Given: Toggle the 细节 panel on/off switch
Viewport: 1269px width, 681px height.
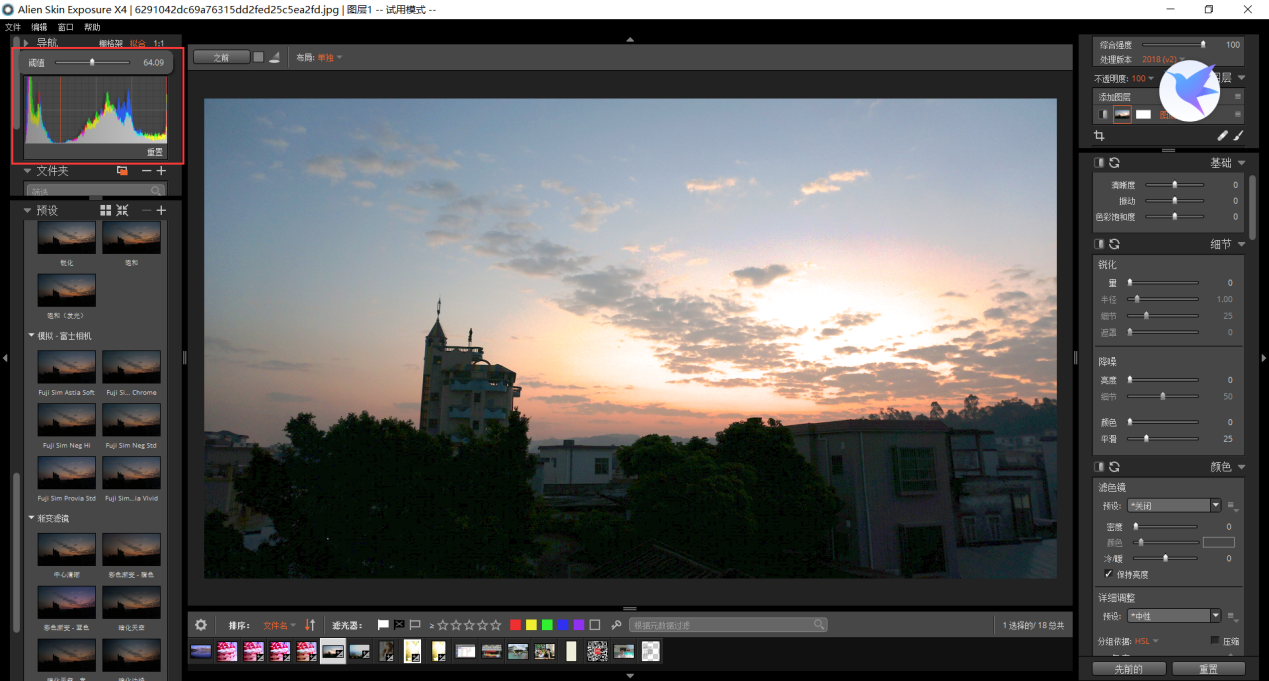Looking at the screenshot, I should pyautogui.click(x=1099, y=244).
